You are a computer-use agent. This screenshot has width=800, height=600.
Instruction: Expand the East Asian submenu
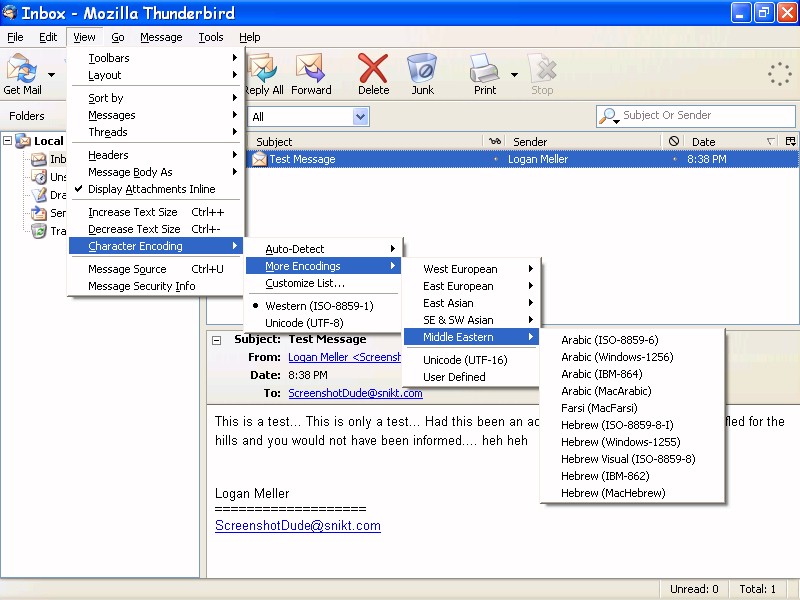pyautogui.click(x=471, y=303)
